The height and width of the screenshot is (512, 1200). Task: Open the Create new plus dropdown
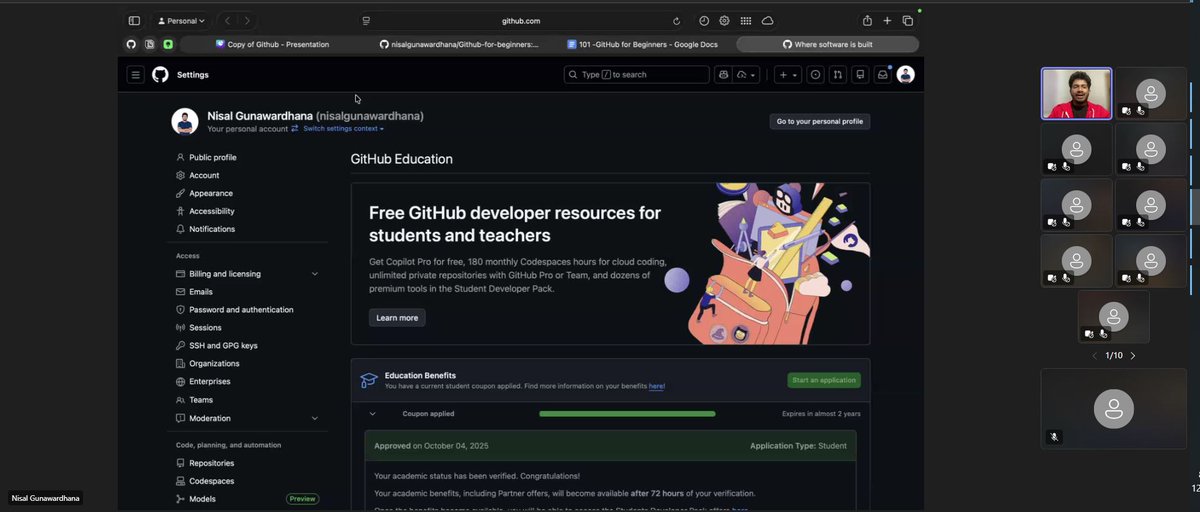[788, 75]
